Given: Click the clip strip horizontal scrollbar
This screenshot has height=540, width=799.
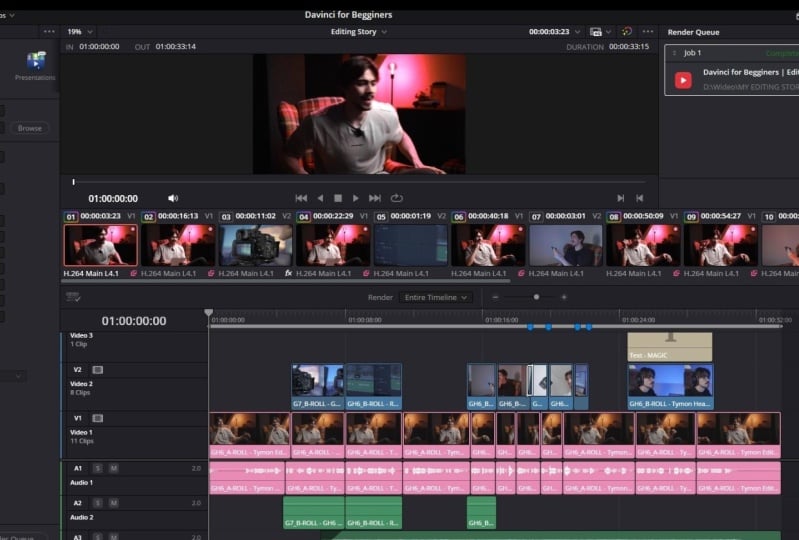Looking at the screenshot, I should click(286, 281).
